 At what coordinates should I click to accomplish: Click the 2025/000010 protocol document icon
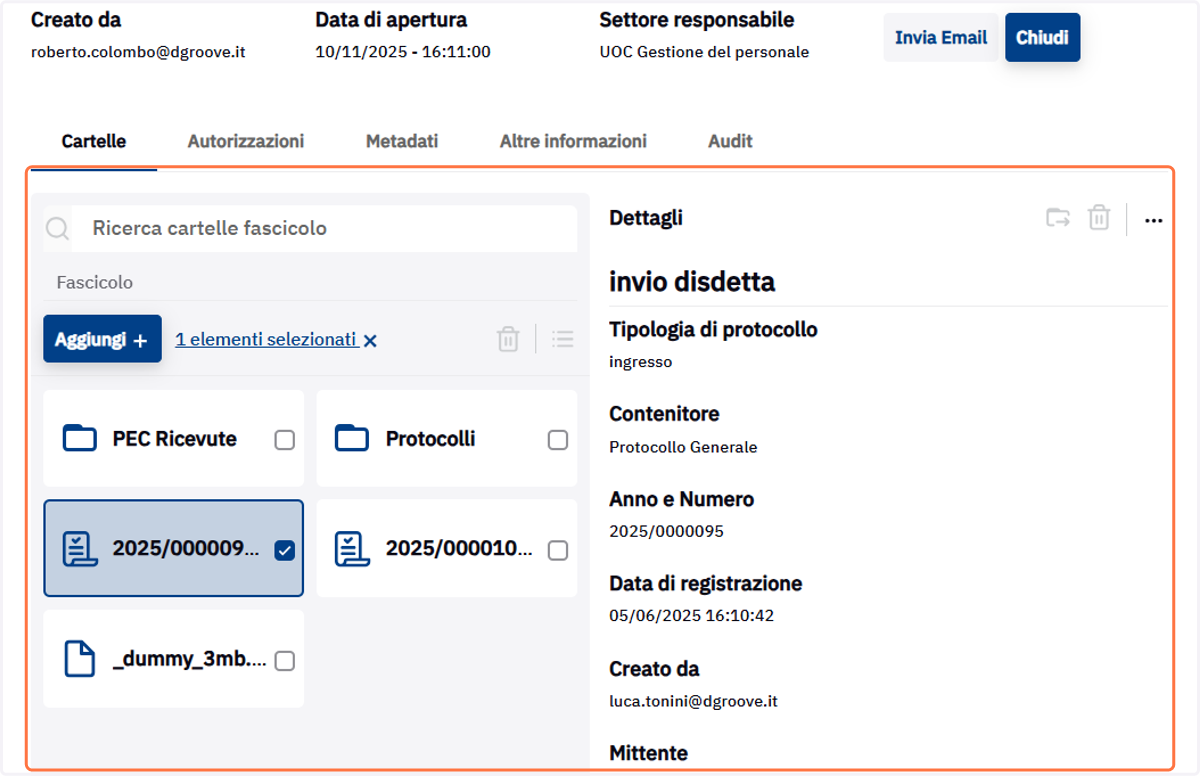[x=352, y=549]
